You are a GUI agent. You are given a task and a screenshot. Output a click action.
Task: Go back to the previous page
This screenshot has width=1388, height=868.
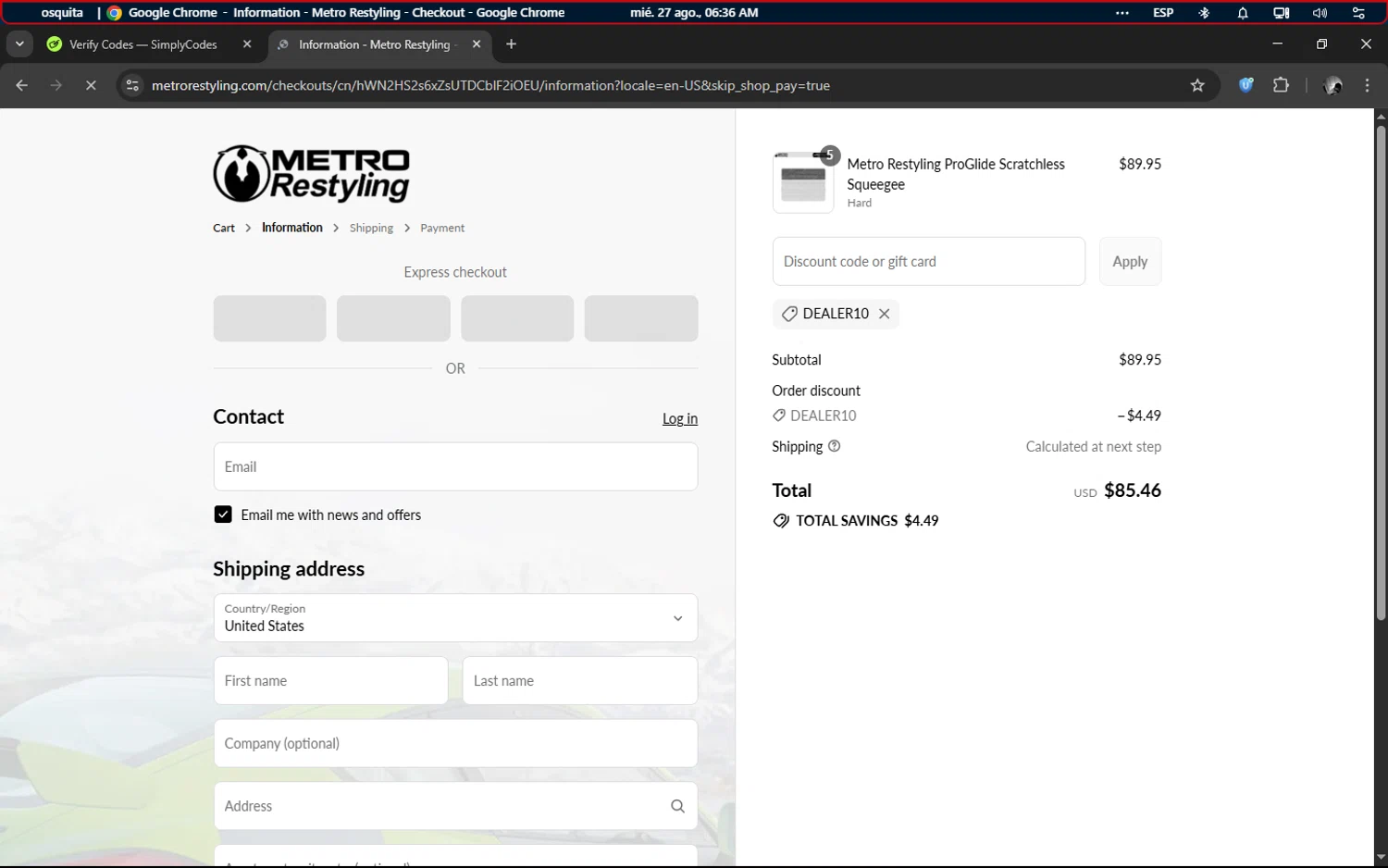(x=21, y=85)
